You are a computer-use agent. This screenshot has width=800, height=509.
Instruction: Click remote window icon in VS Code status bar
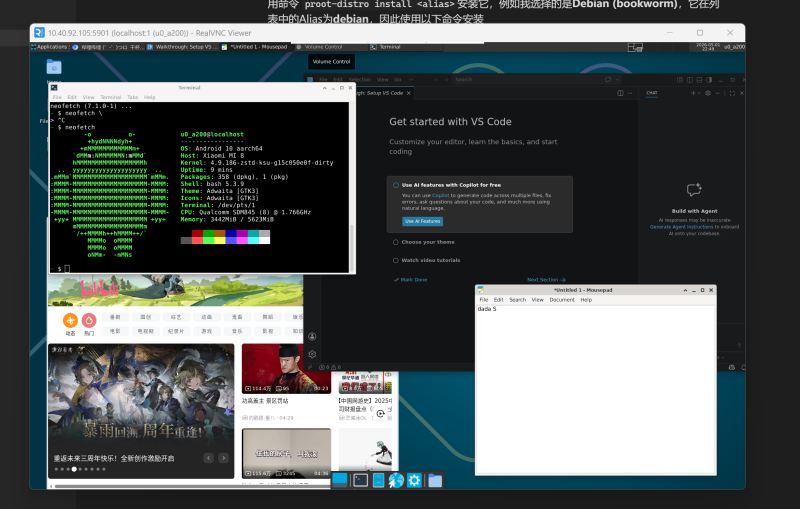pos(310,367)
